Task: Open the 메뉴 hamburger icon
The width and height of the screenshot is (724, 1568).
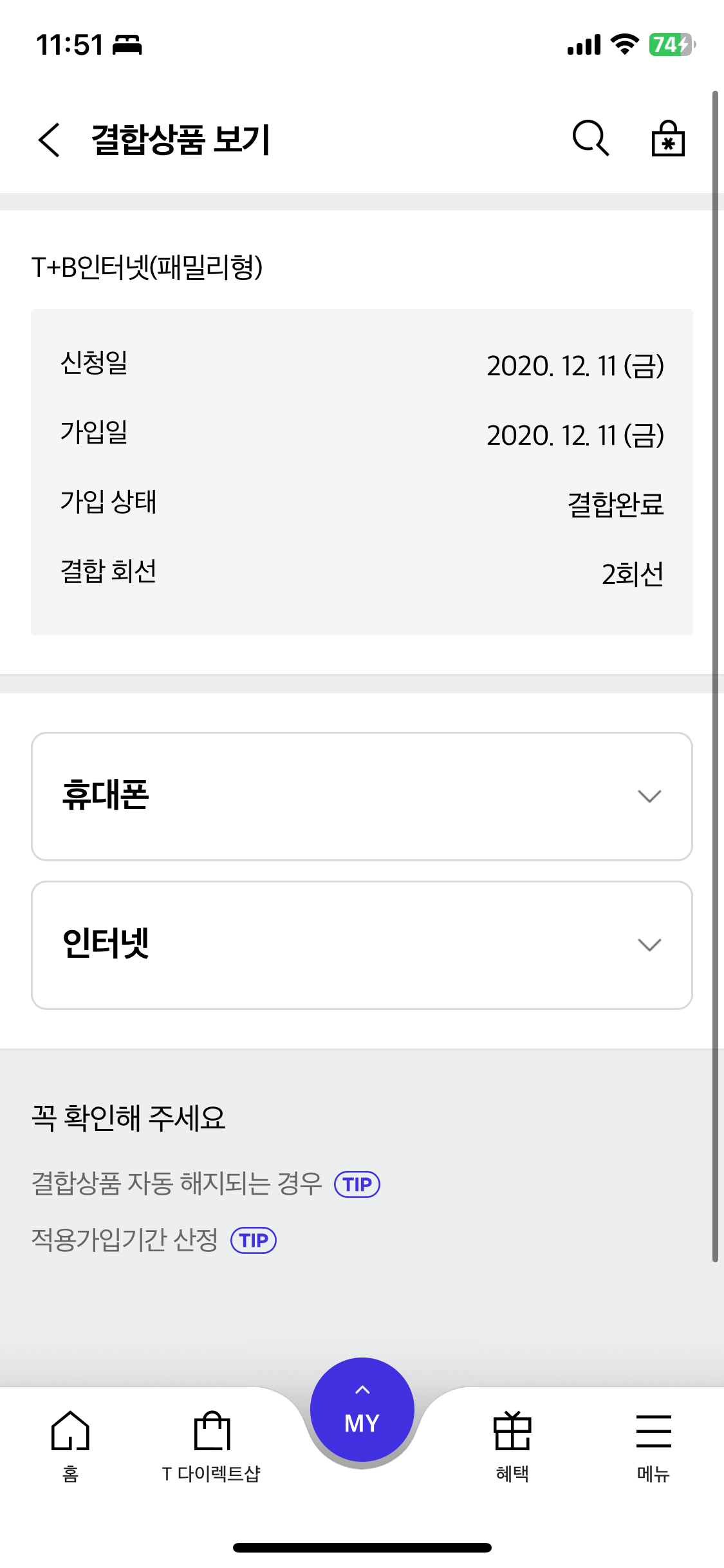Action: 653,1432
